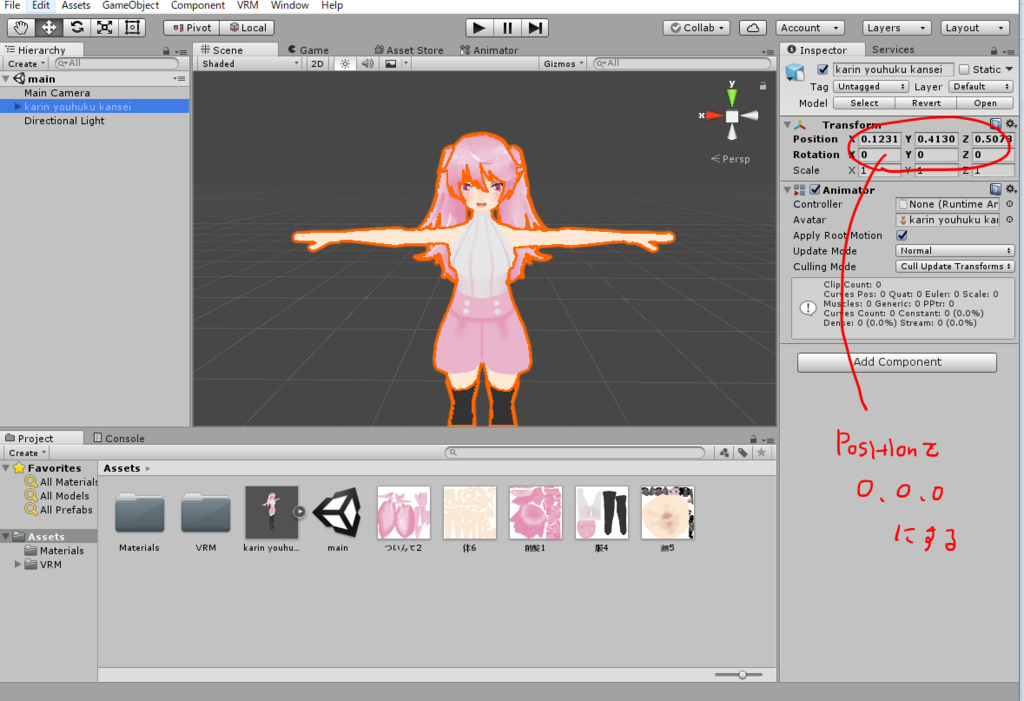Open the Culling Mode dropdown
Image resolution: width=1024 pixels, height=701 pixels.
coord(954,267)
